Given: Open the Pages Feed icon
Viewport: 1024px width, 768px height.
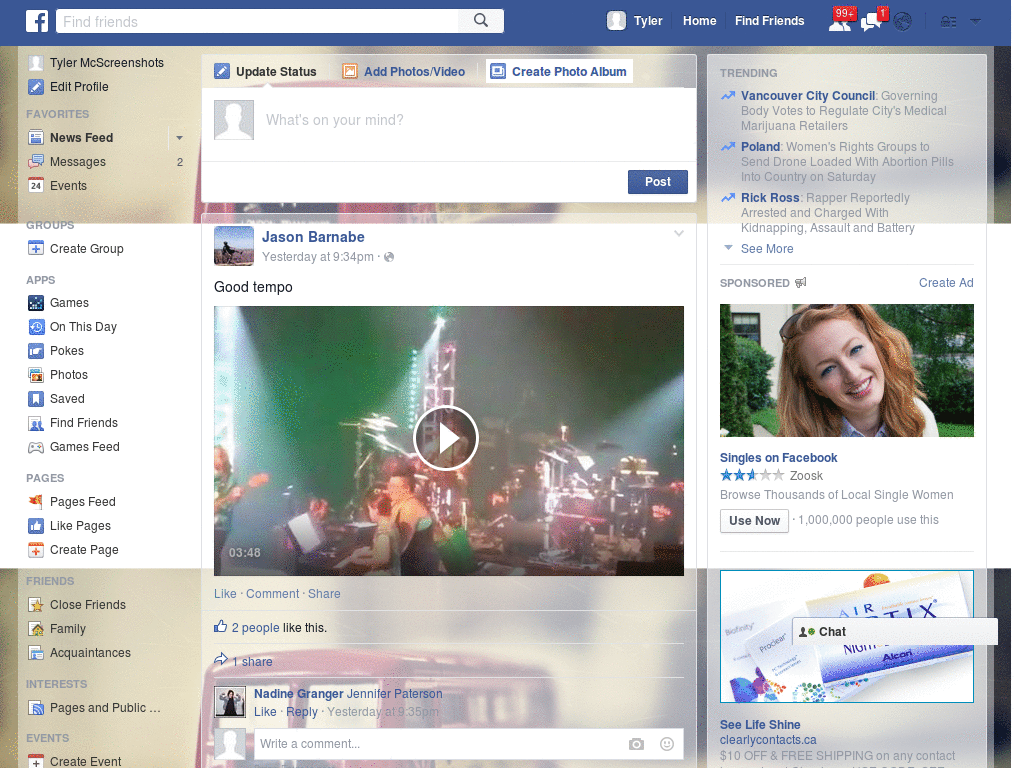Looking at the screenshot, I should (36, 502).
